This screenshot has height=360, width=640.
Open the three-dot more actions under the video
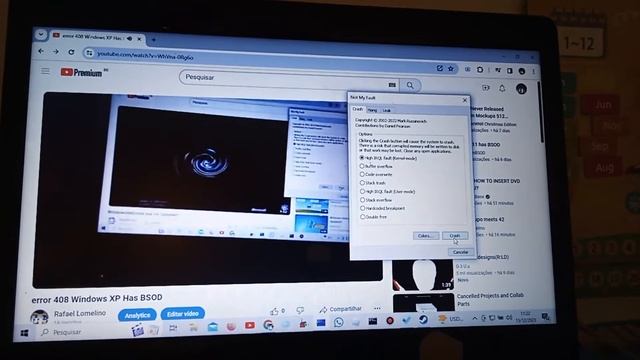tap(377, 309)
